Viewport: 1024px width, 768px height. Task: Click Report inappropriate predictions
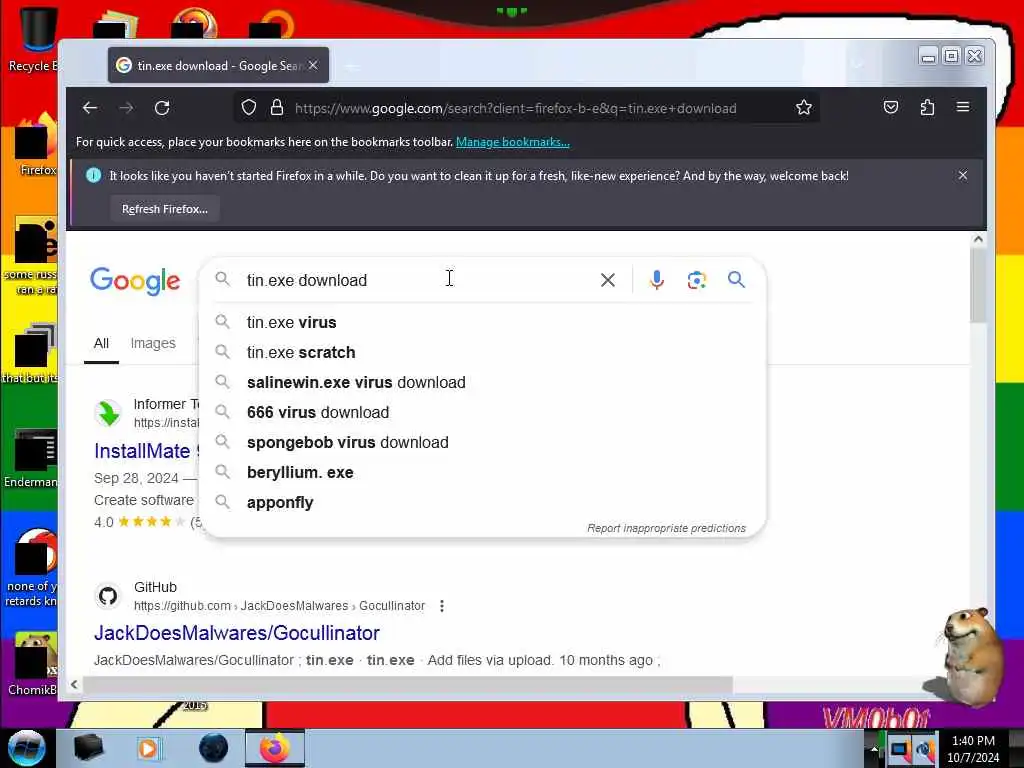click(666, 528)
